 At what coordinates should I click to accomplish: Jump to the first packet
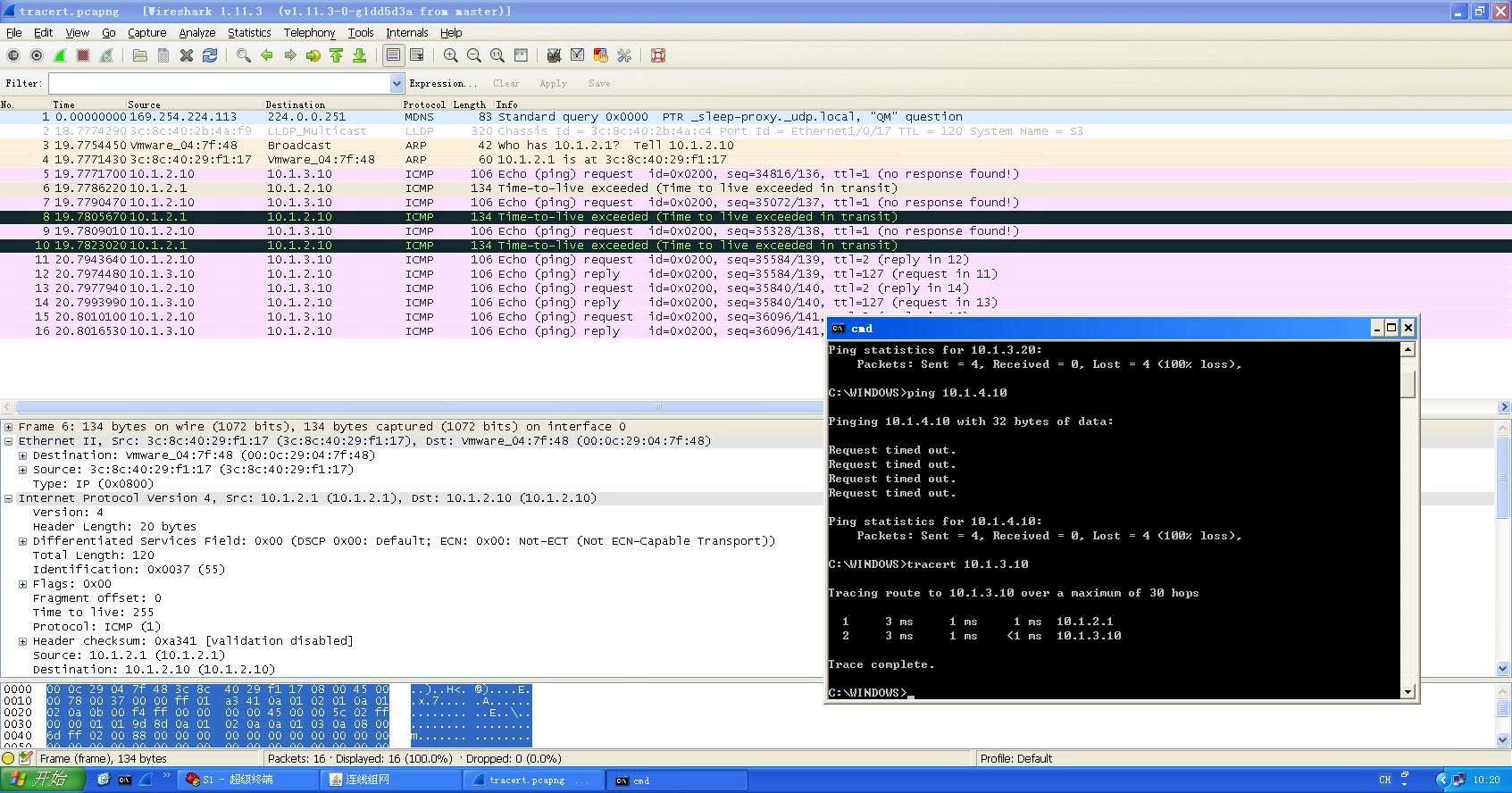point(337,55)
